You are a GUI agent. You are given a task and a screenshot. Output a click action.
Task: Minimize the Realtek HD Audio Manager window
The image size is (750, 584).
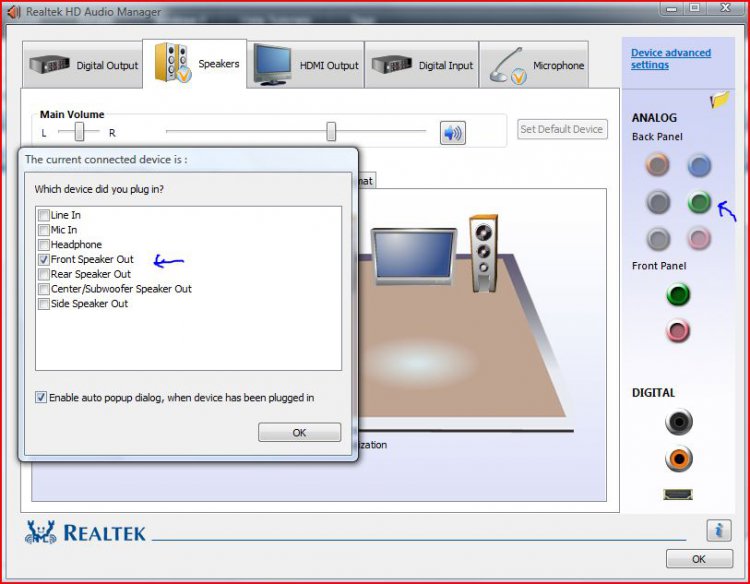[x=673, y=8]
